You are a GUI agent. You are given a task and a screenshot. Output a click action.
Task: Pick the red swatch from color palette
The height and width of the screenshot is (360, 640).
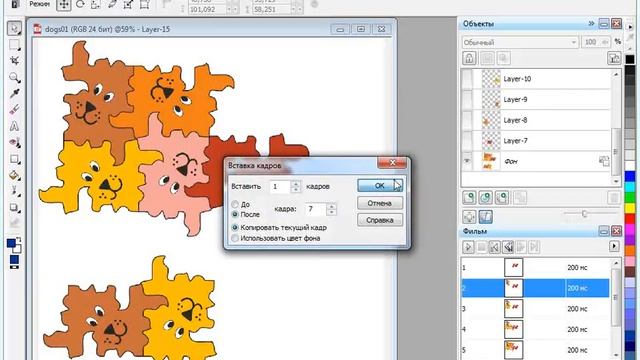[630, 218]
